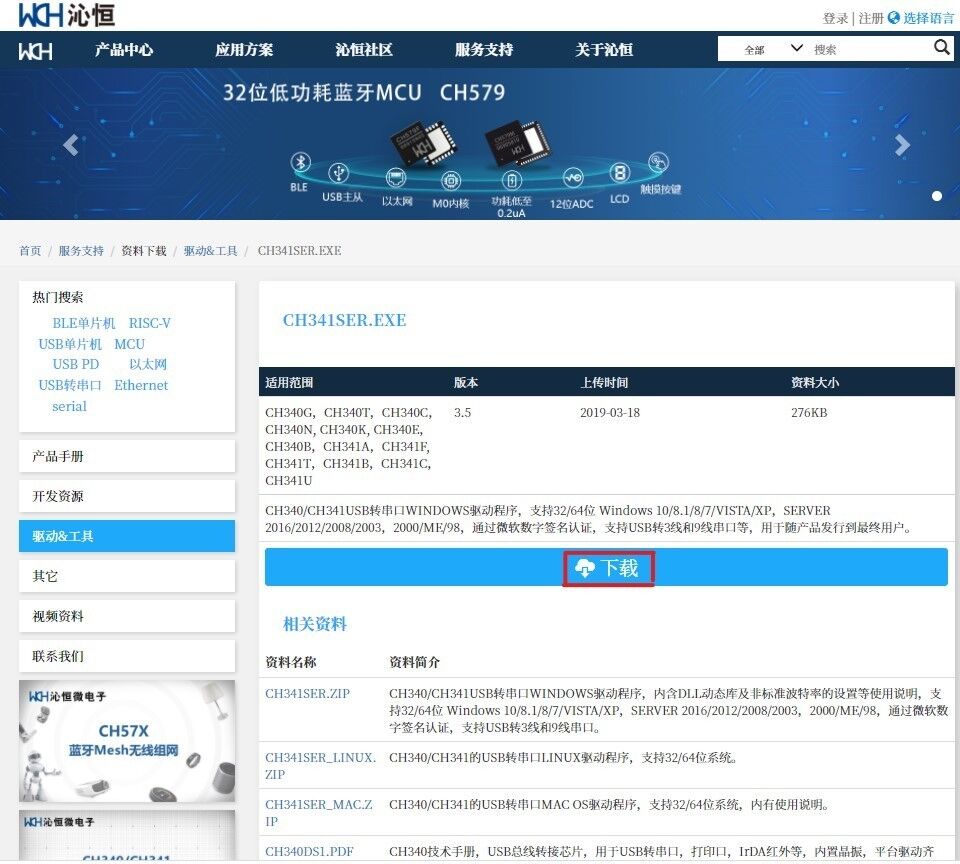Image resolution: width=960 pixels, height=864 pixels.
Task: Click 资料下载 breadcrumb link
Action: [144, 251]
